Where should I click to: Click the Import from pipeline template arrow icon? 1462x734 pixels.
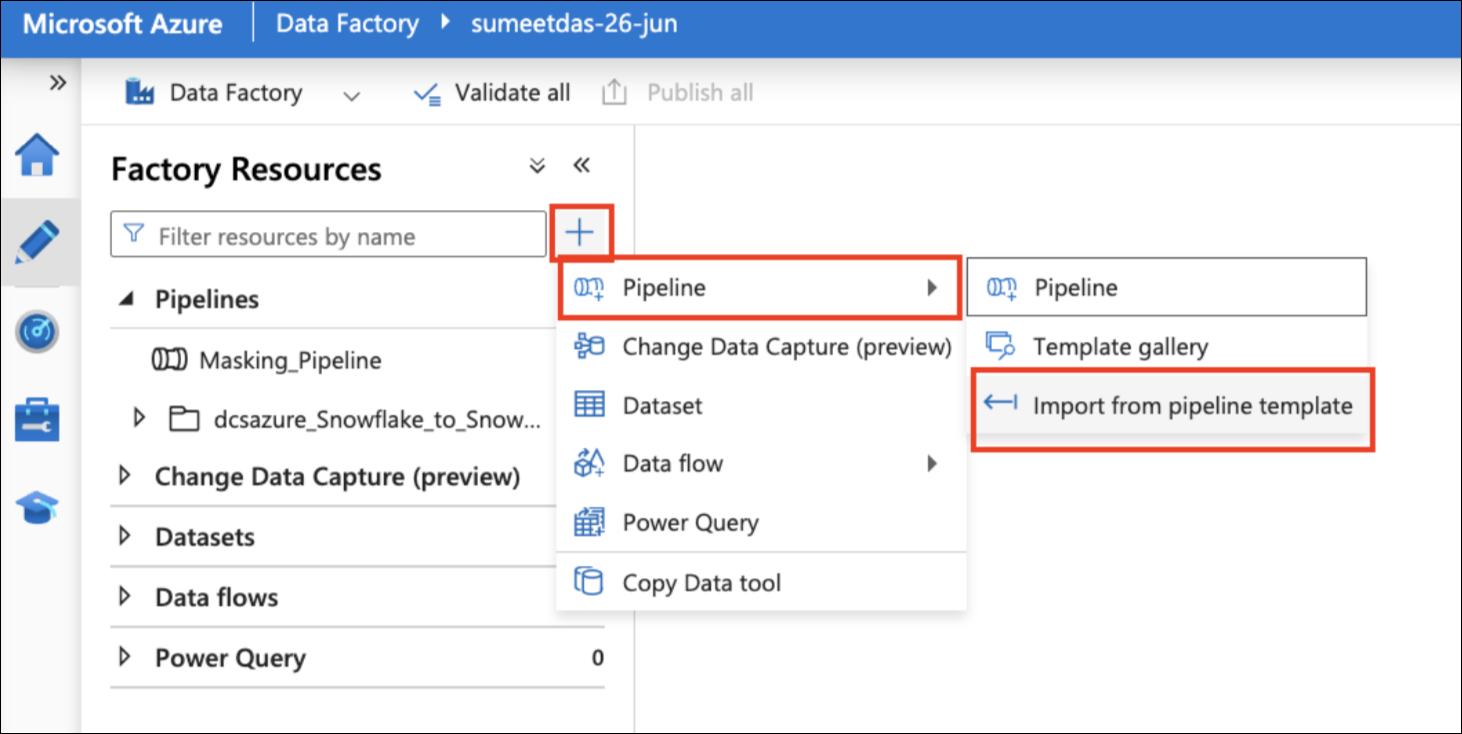[x=1001, y=403]
